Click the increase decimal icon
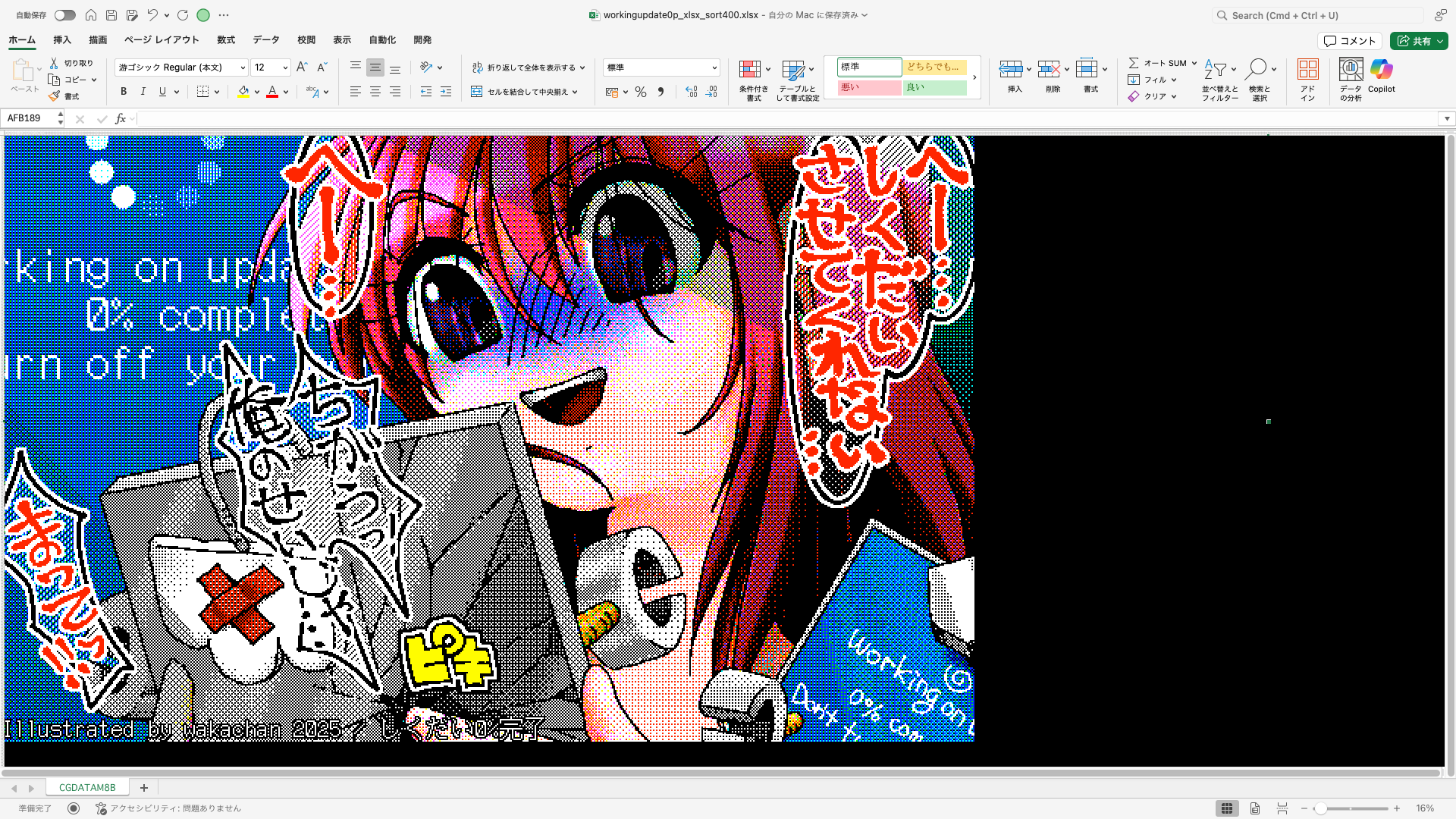 (691, 92)
